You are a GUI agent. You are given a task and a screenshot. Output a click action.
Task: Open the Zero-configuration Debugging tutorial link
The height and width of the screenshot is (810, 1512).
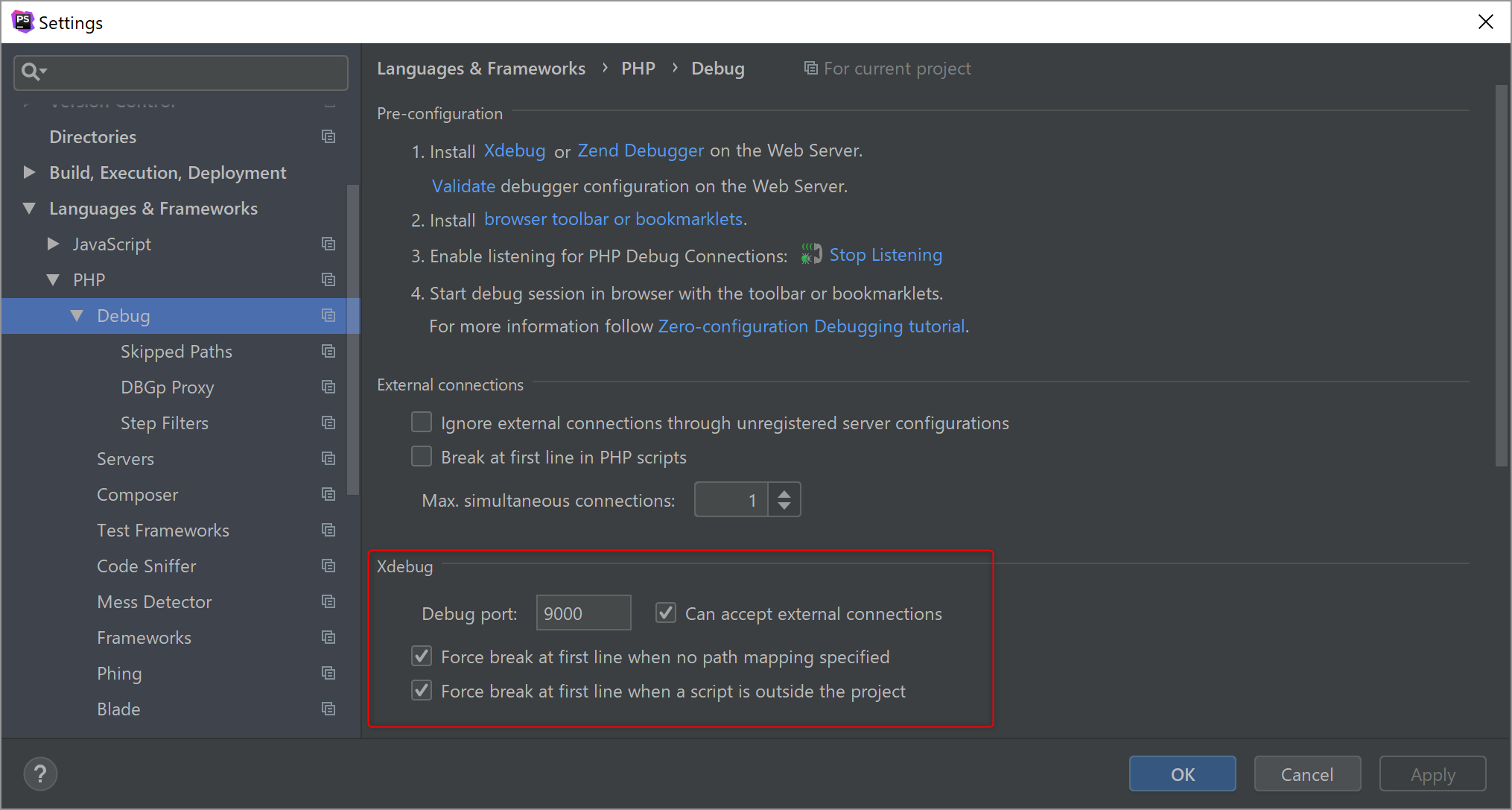click(x=811, y=326)
